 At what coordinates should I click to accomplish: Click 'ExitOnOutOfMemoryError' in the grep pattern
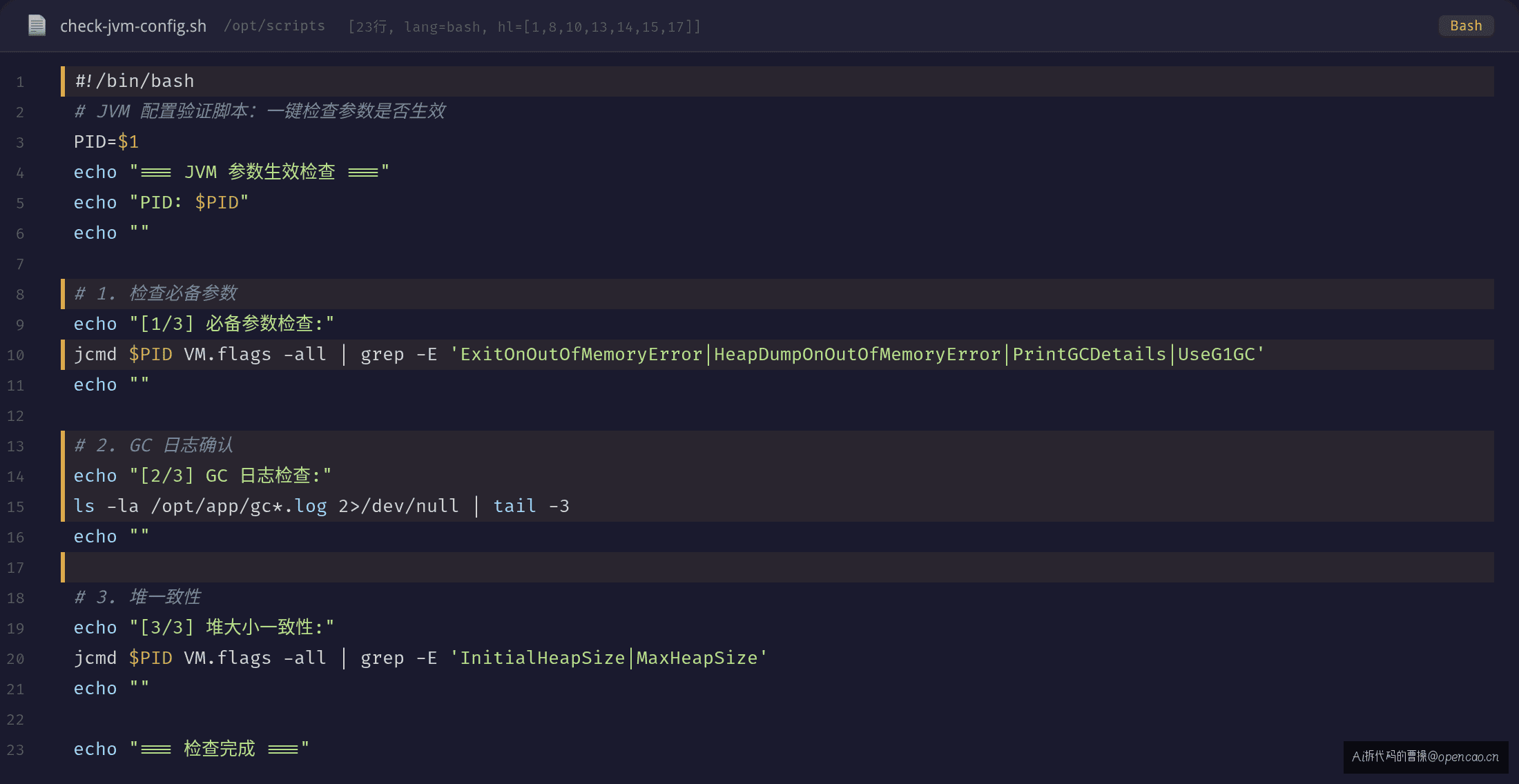[581, 354]
